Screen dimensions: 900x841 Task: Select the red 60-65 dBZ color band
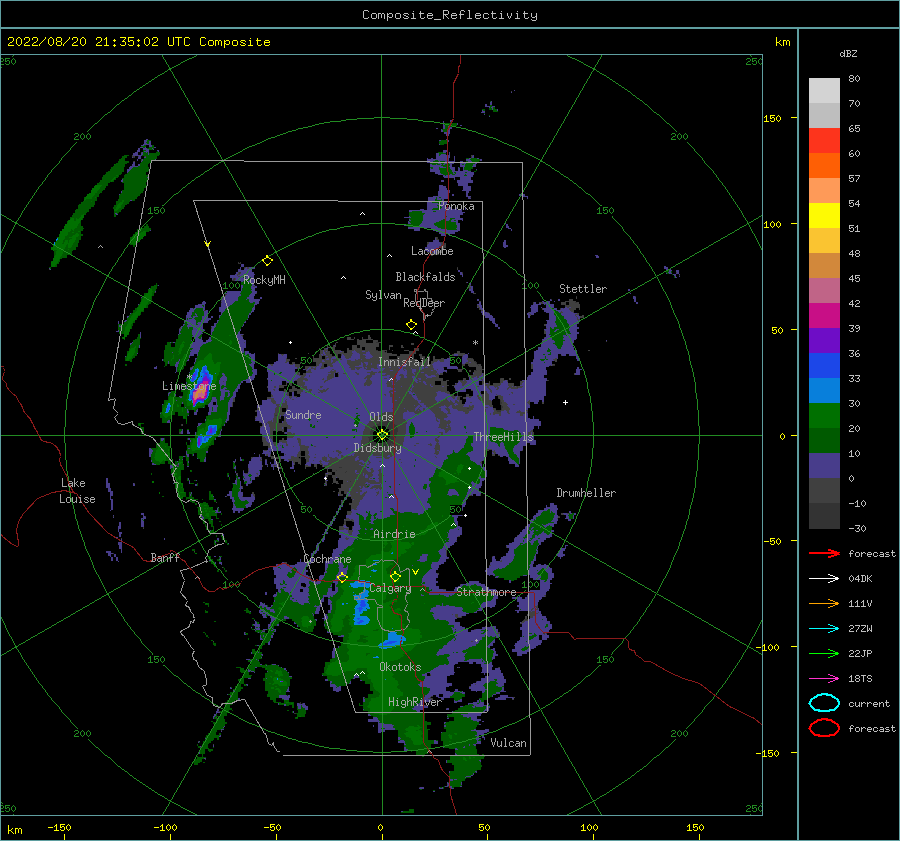point(824,141)
